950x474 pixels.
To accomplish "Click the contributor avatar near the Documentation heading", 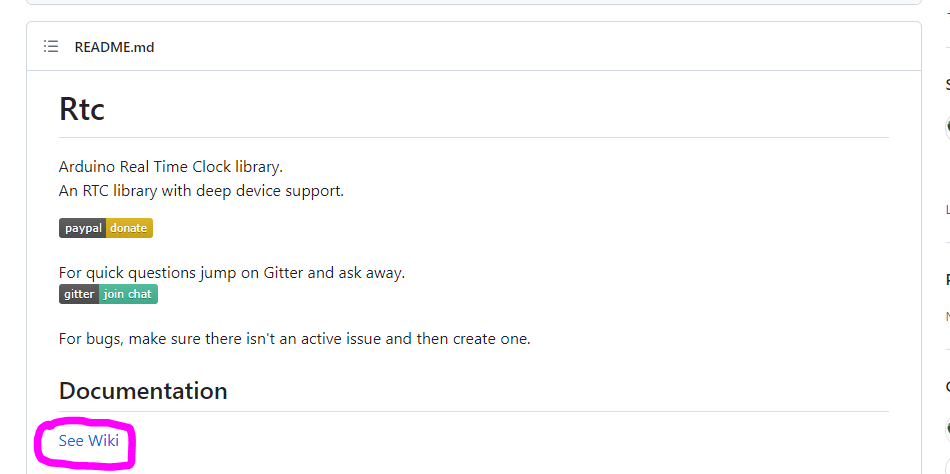I will (x=947, y=429).
